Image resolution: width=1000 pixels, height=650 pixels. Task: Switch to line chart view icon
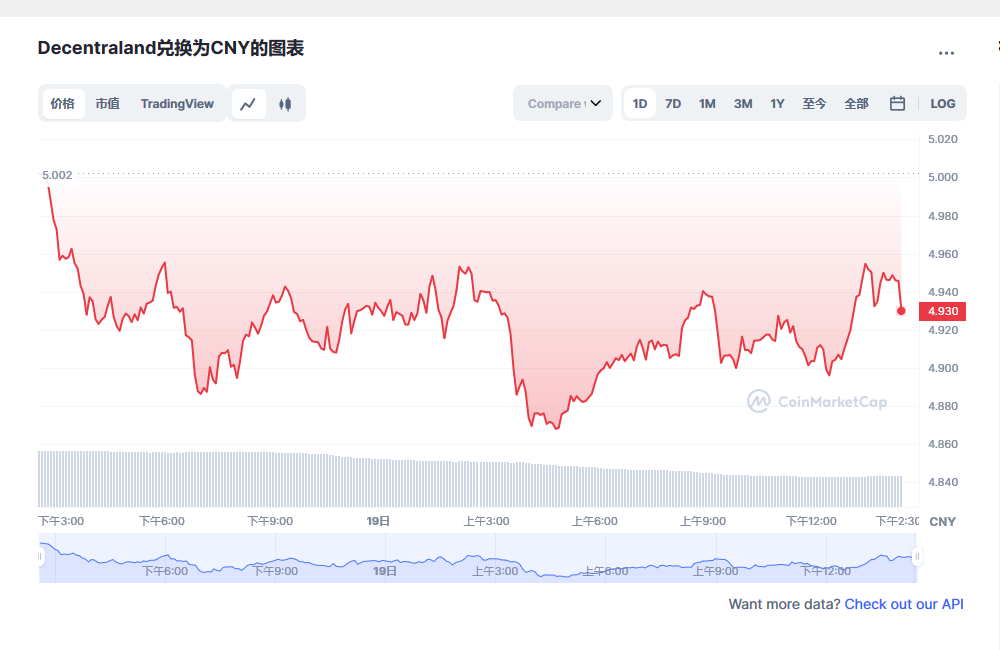coord(248,103)
